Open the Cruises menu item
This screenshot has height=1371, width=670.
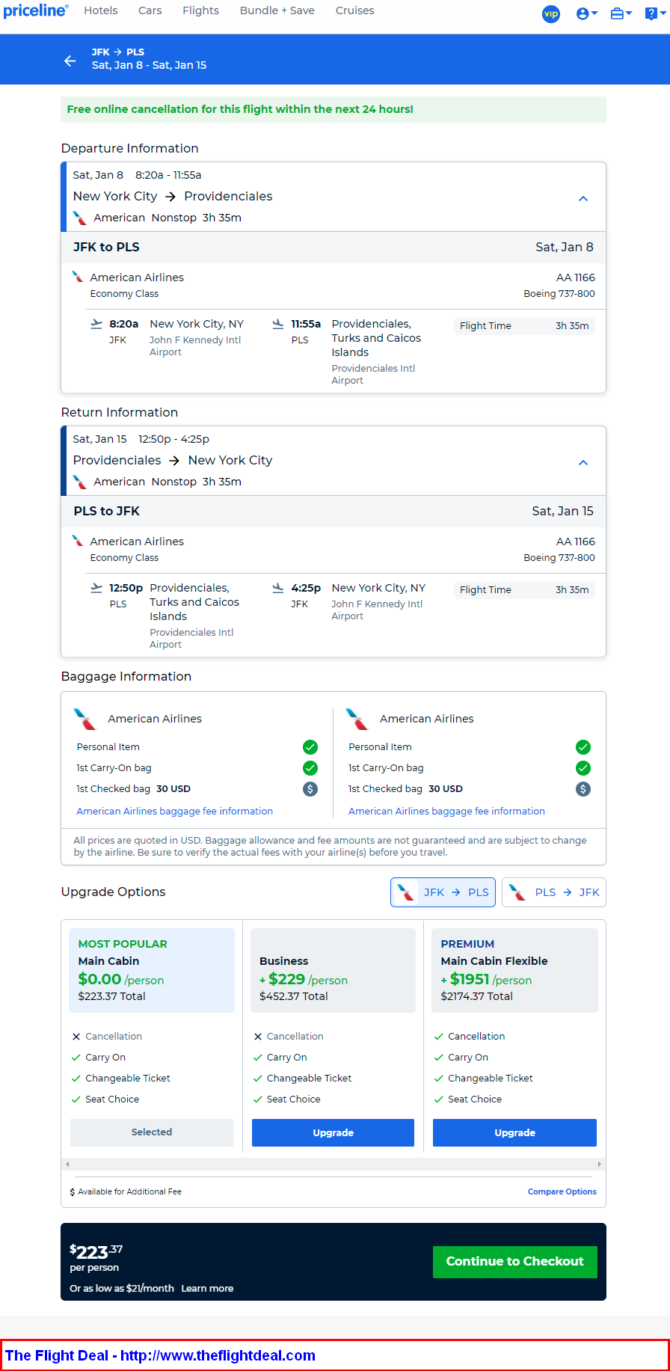click(x=355, y=11)
